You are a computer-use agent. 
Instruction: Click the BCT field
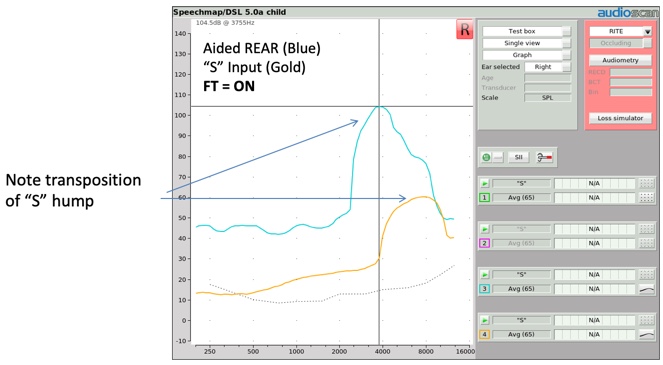[x=630, y=82]
